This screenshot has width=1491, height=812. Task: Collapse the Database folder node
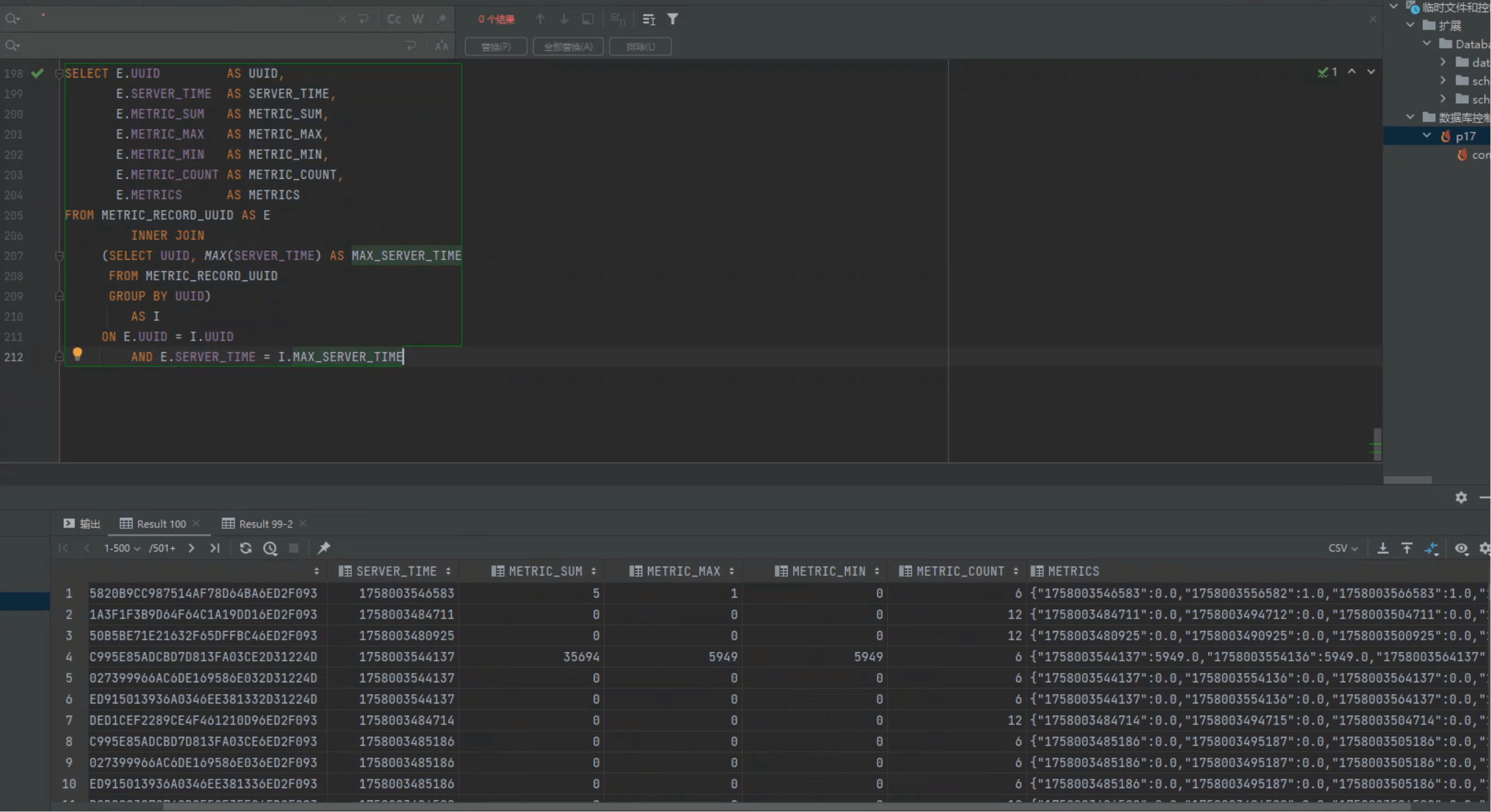(1427, 44)
